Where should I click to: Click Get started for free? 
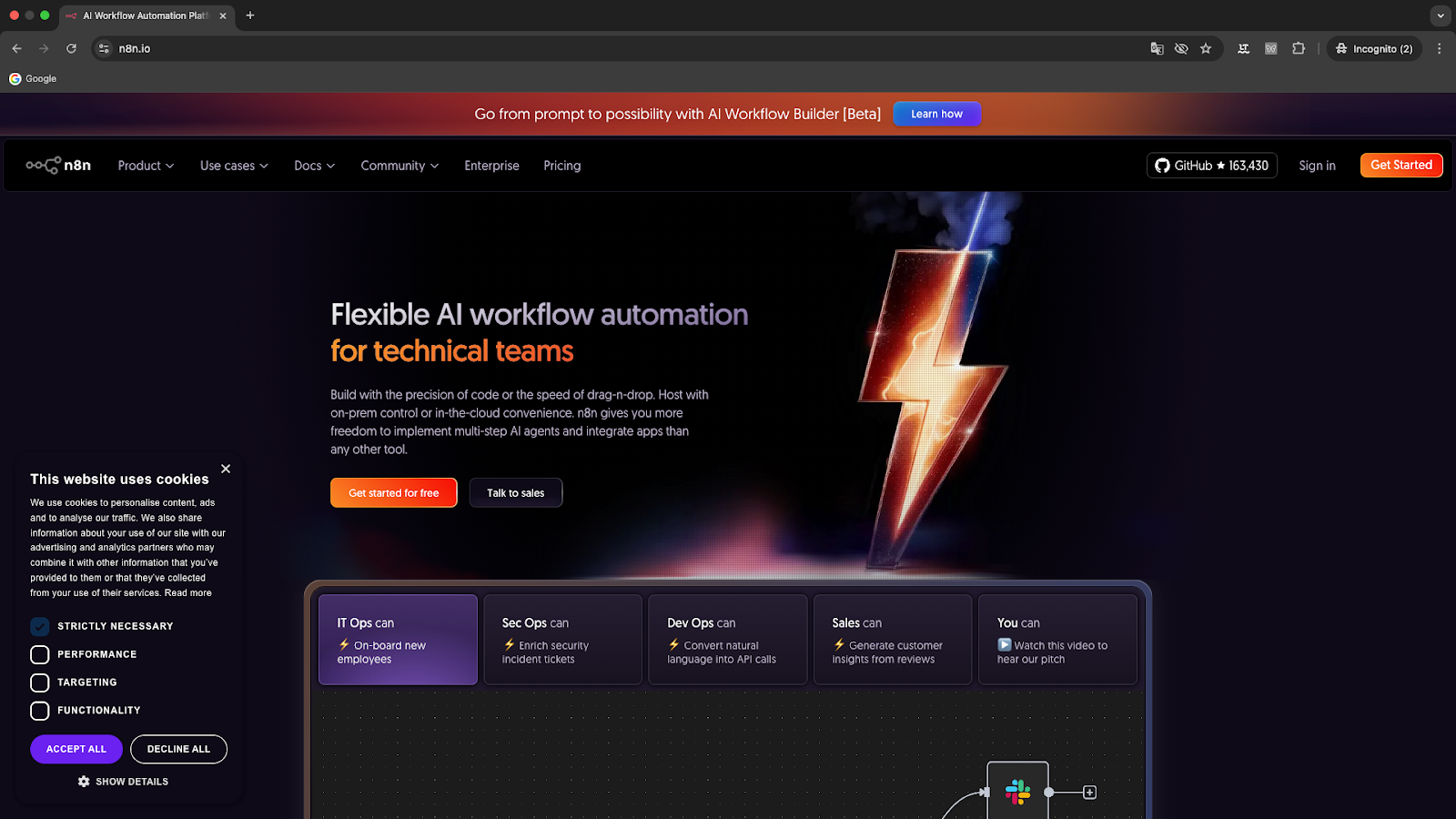(393, 492)
